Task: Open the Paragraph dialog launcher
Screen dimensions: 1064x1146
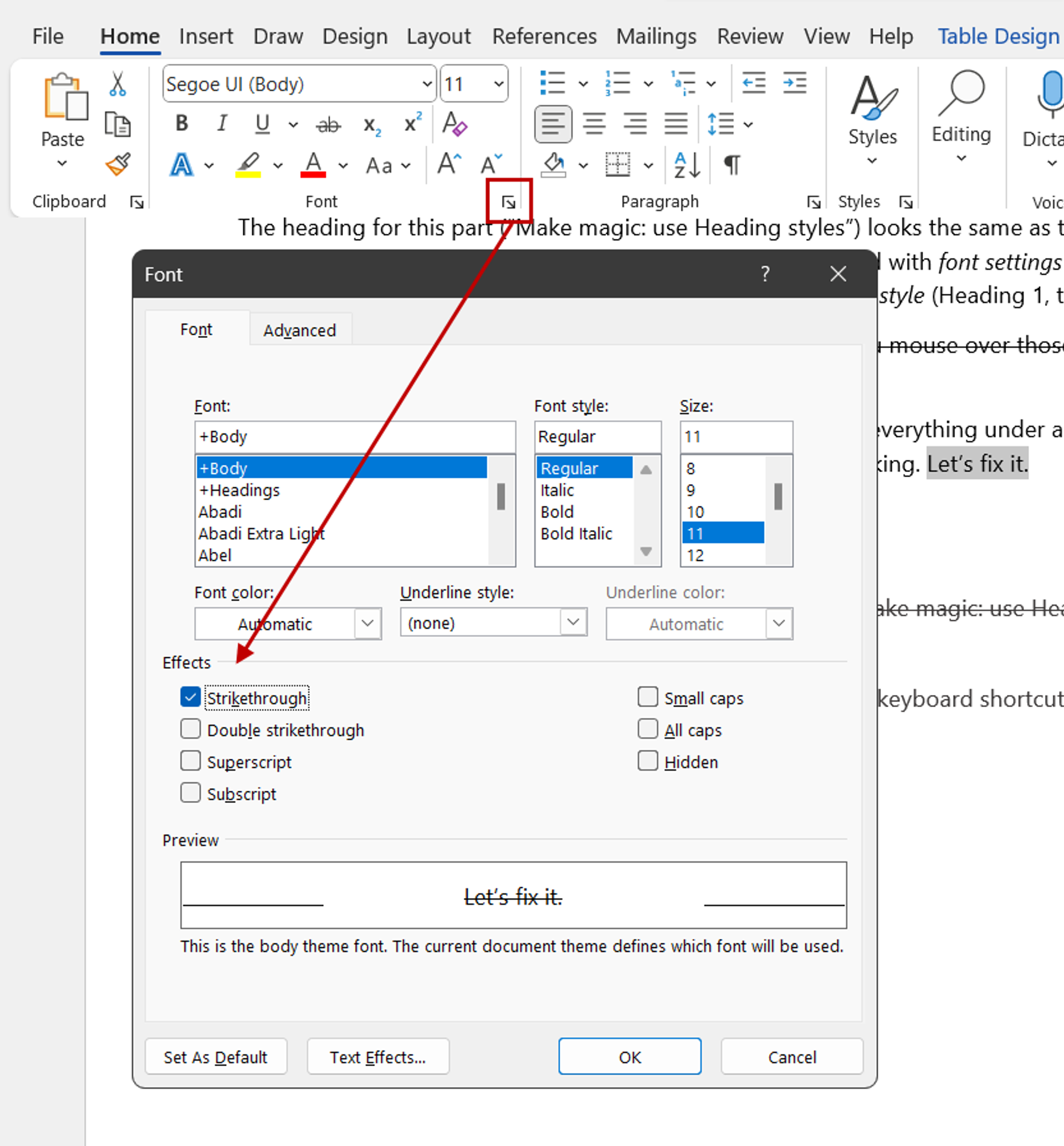Action: 813,202
